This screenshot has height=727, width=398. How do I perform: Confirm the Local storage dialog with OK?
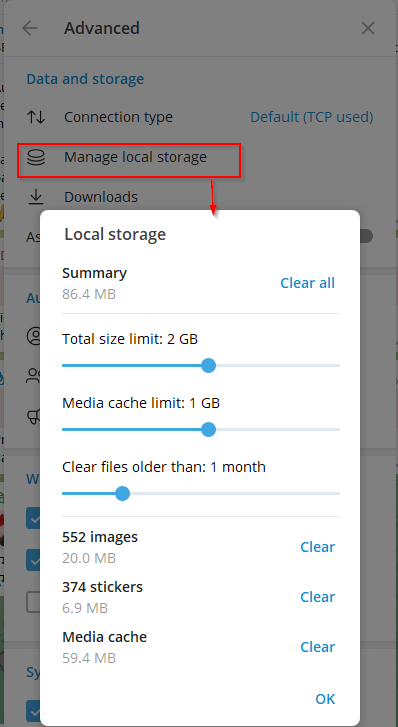[325, 699]
